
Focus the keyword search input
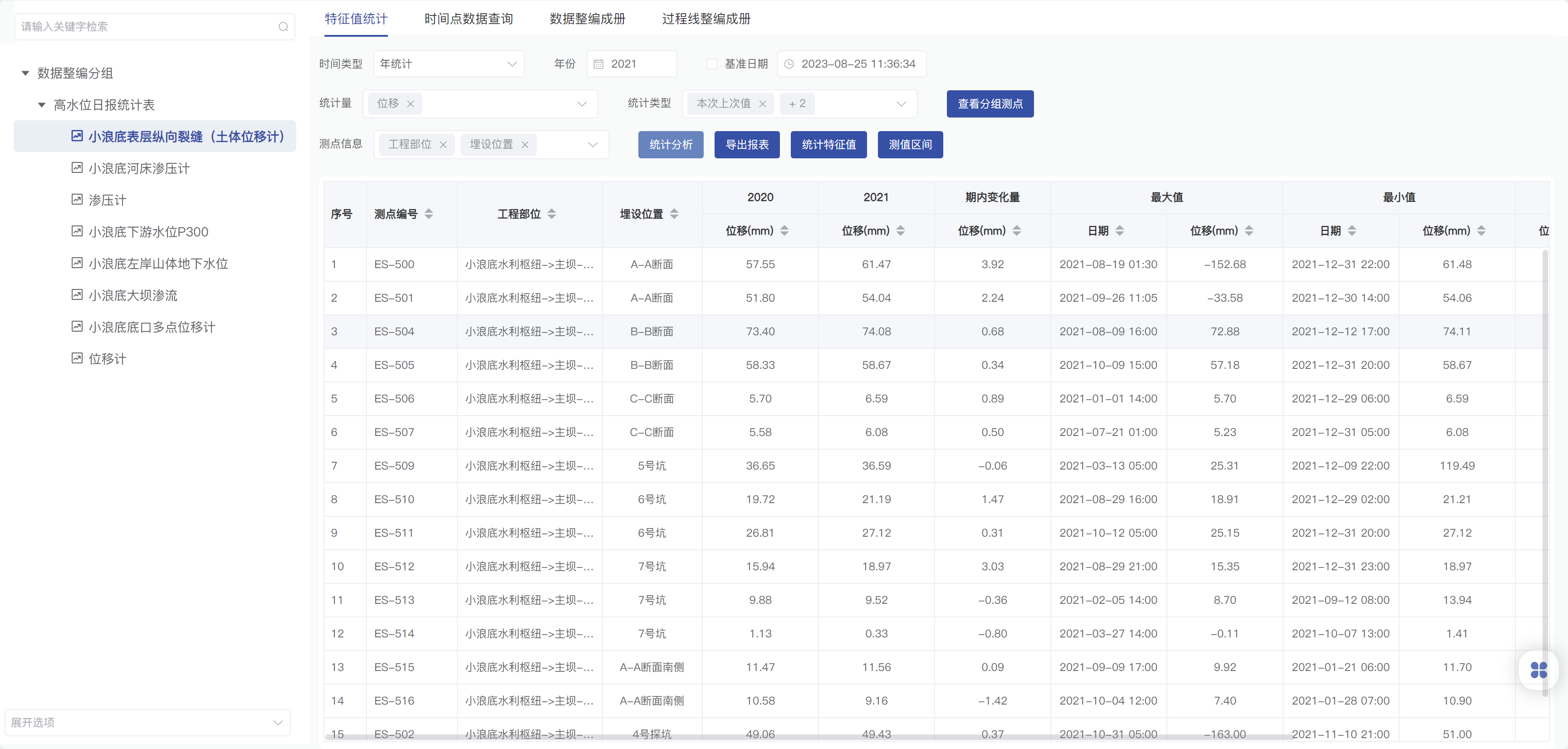(x=155, y=27)
